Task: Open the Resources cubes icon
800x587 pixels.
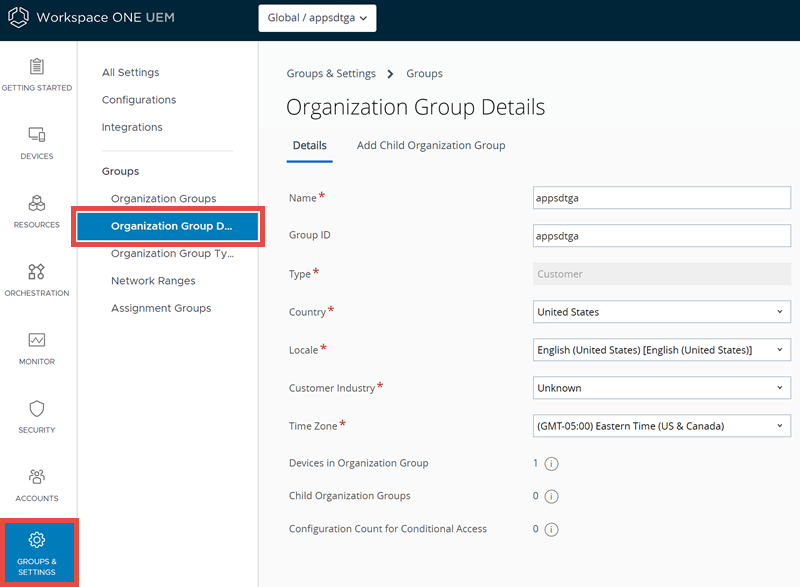Action: pyautogui.click(x=37, y=203)
